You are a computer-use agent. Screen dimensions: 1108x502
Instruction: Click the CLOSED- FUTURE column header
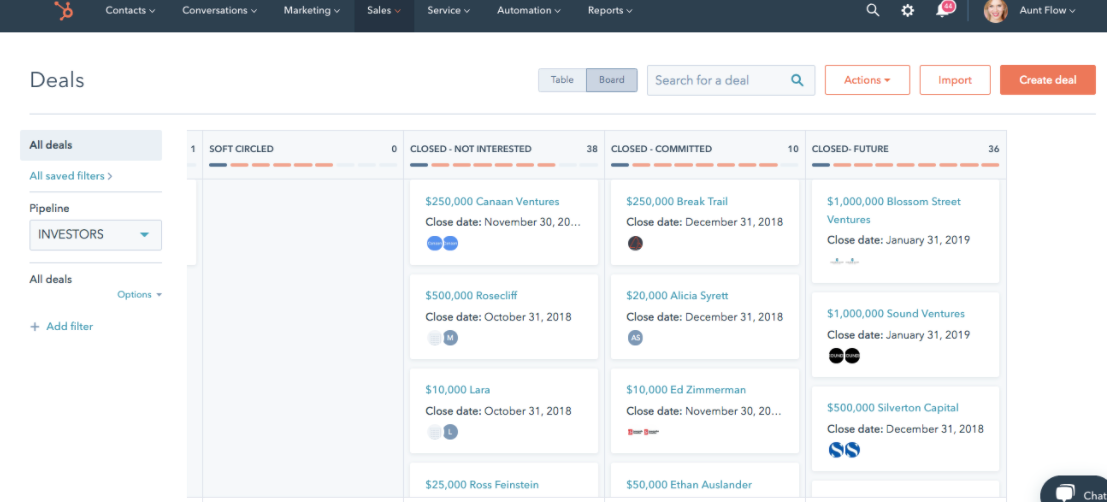pyautogui.click(x=850, y=149)
